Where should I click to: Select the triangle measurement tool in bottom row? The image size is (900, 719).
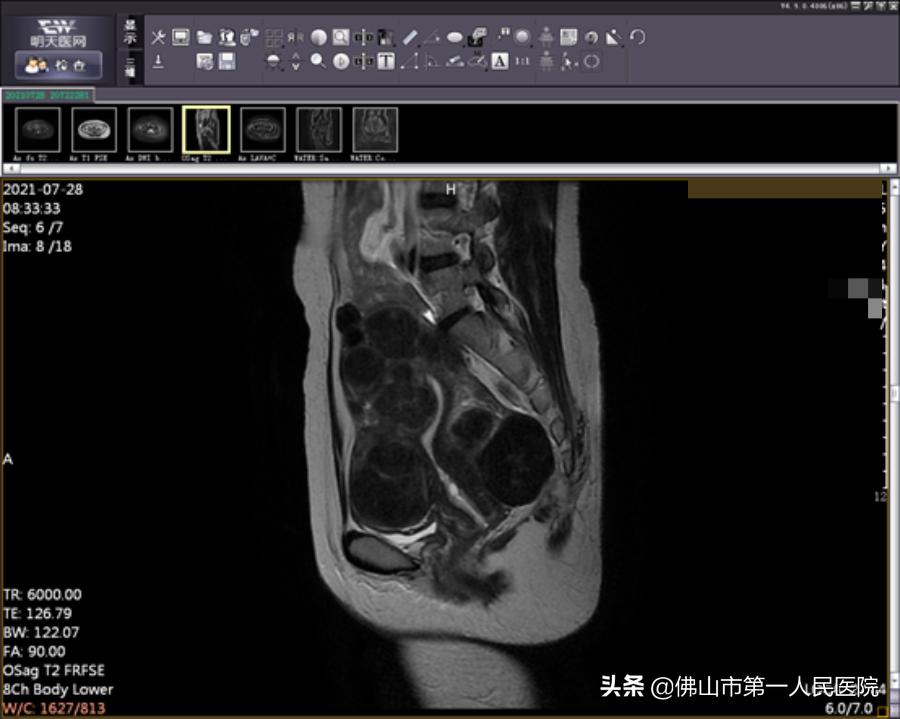tap(409, 61)
